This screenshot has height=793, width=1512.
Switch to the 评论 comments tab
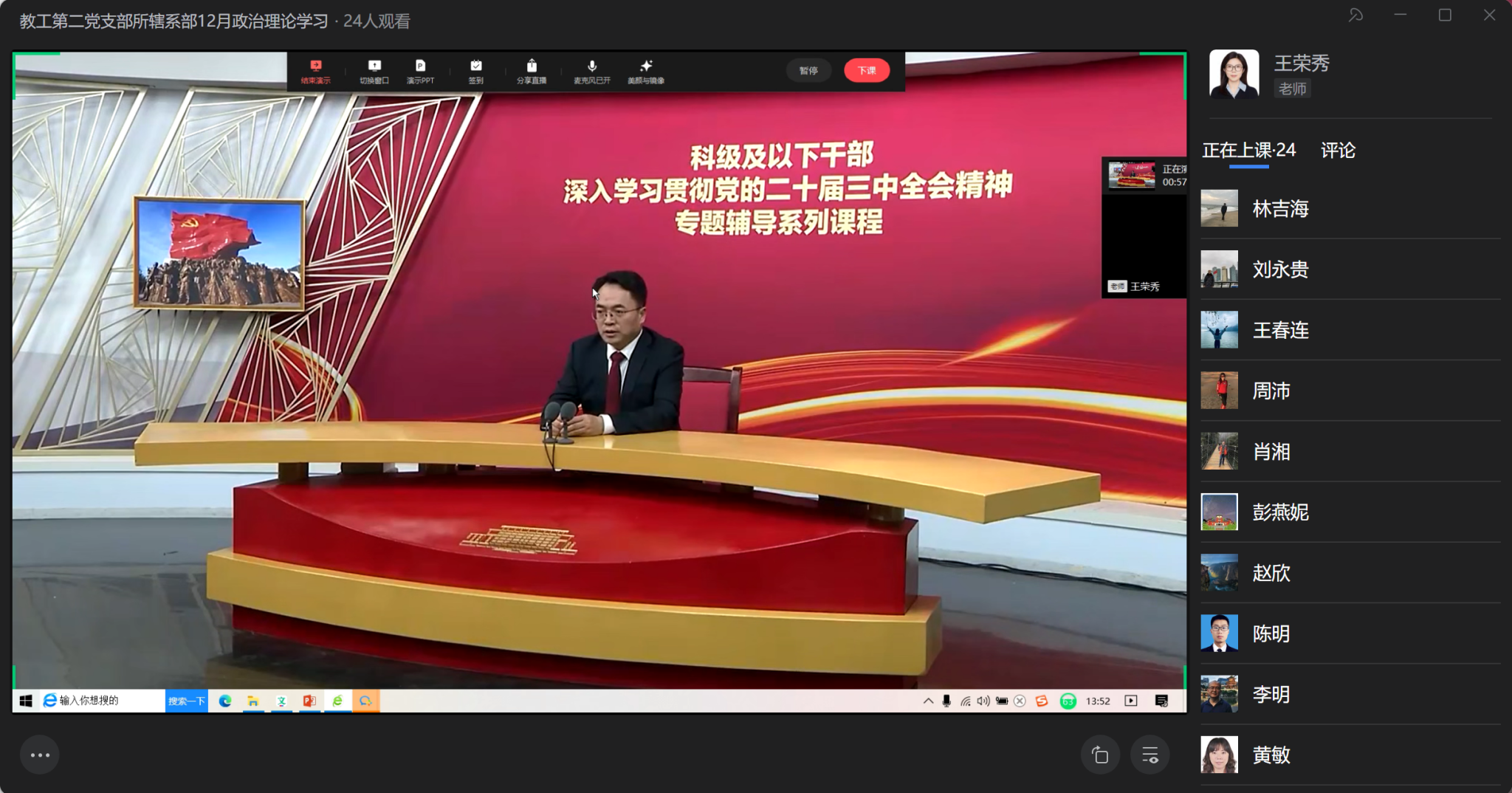point(1338,151)
